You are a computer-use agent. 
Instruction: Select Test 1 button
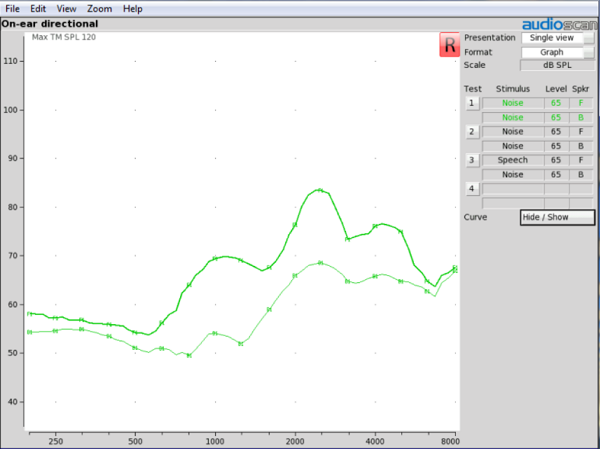pyautogui.click(x=472, y=103)
